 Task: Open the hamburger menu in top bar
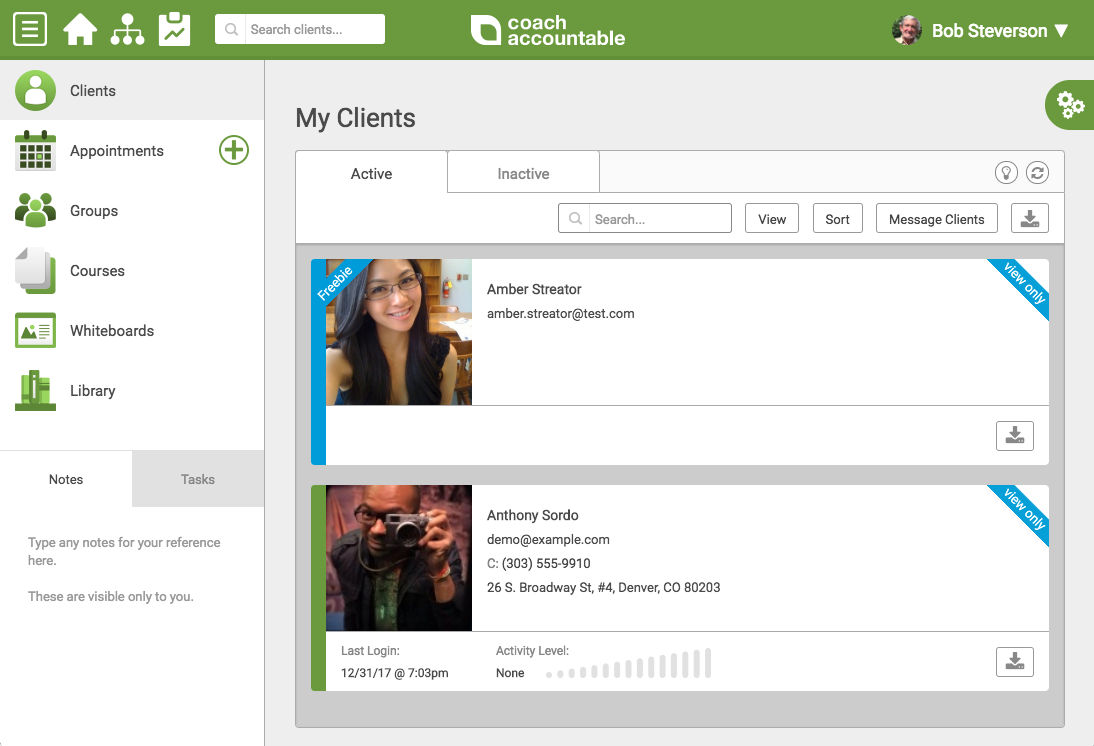tap(30, 29)
